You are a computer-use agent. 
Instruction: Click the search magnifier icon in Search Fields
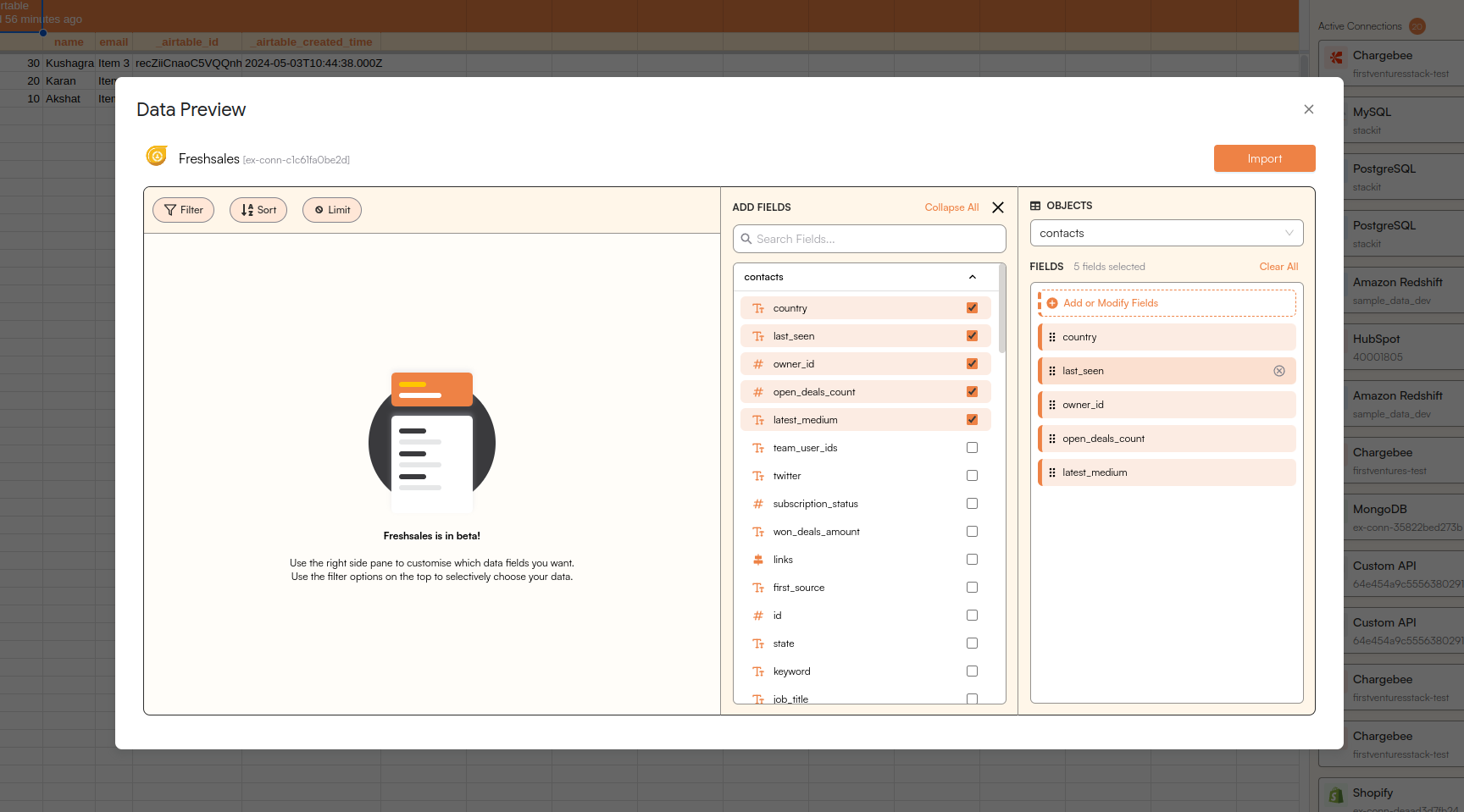tap(746, 239)
